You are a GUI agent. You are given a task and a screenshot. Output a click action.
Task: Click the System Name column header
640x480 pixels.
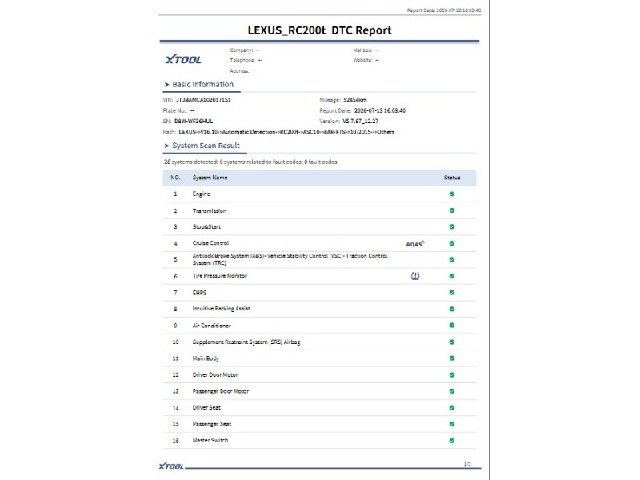(210, 178)
